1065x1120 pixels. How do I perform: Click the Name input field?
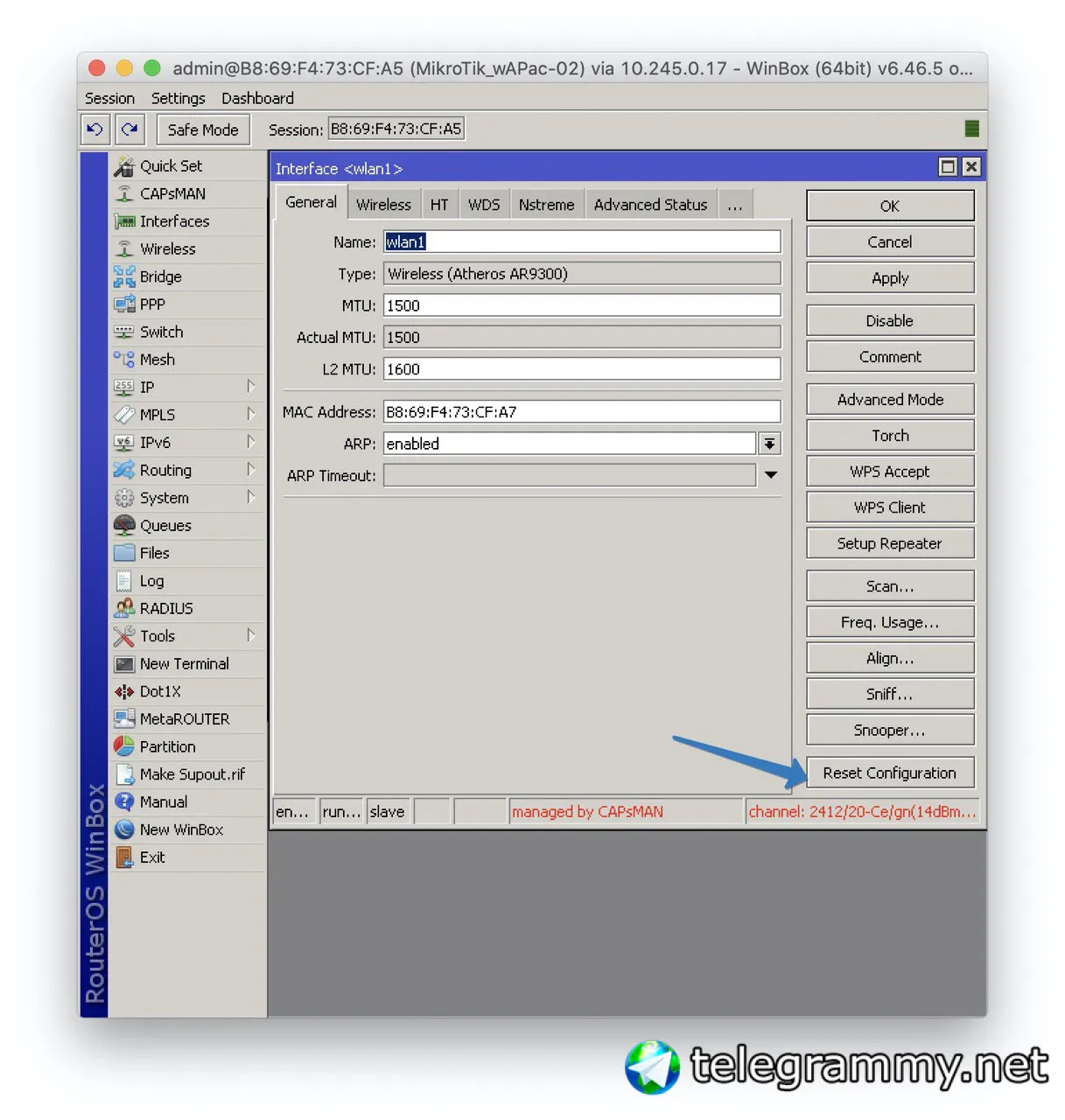point(582,241)
